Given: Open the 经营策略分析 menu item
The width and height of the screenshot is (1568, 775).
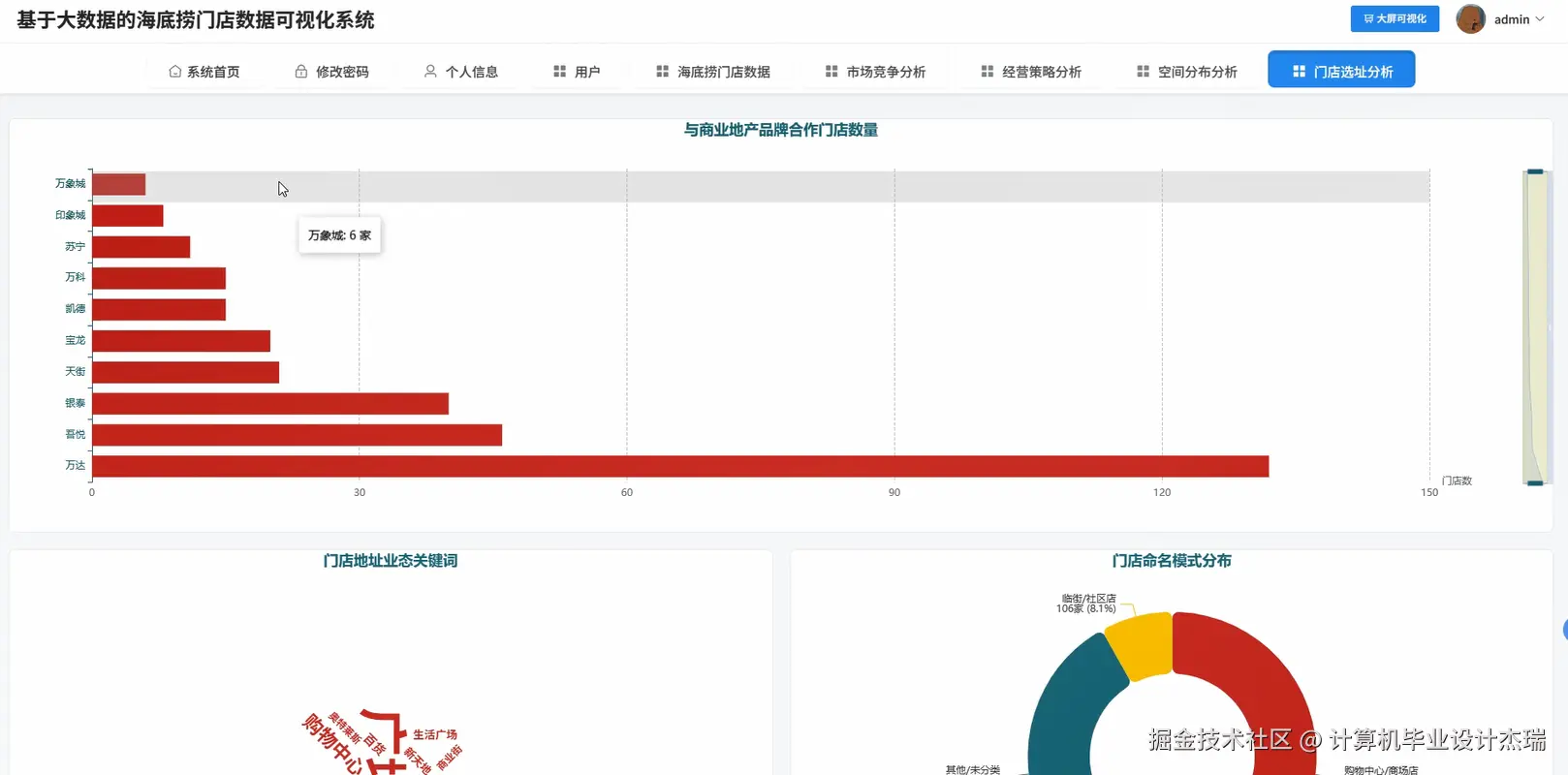Looking at the screenshot, I should tap(1031, 72).
